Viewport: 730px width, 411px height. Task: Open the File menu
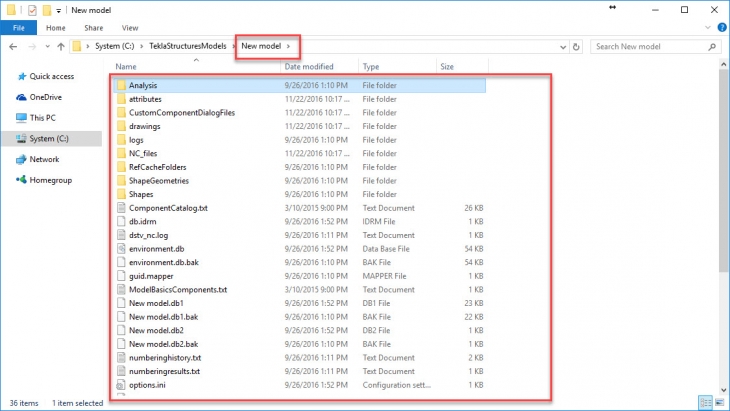point(18,28)
